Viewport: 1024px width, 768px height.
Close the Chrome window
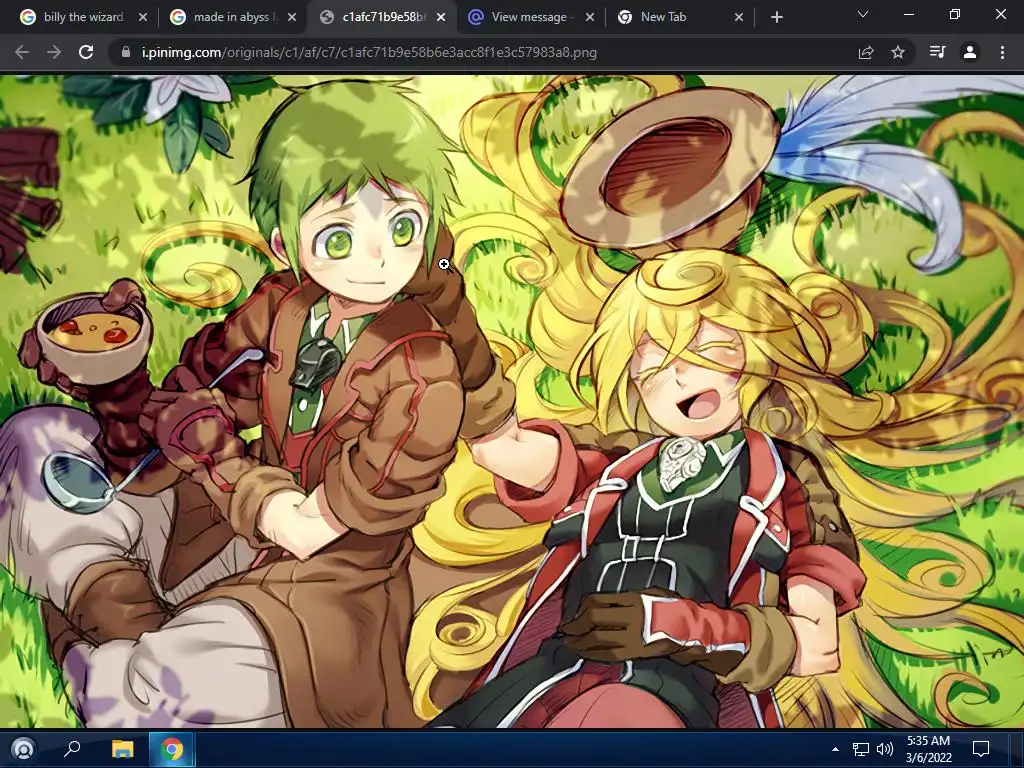coord(1000,14)
